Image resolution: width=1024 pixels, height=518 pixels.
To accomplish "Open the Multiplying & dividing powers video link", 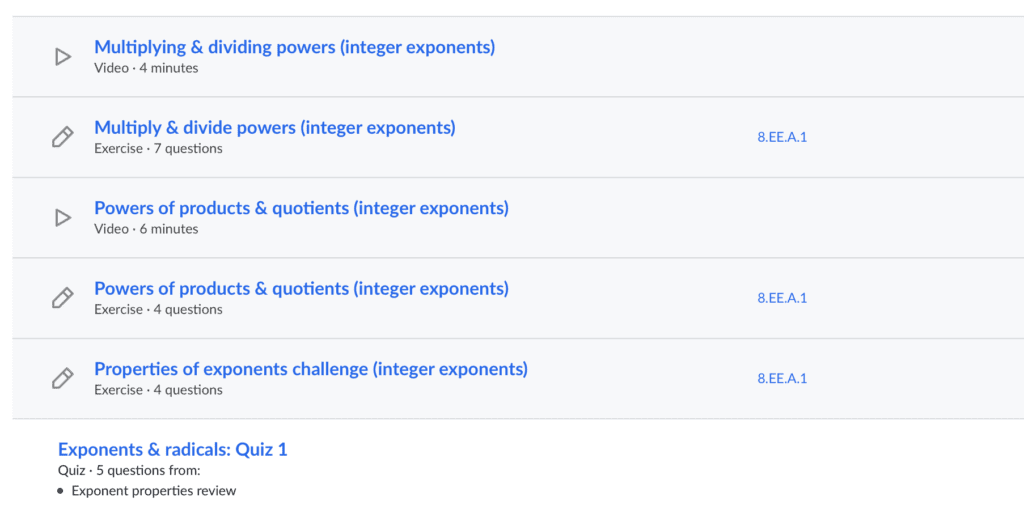I will tap(295, 47).
